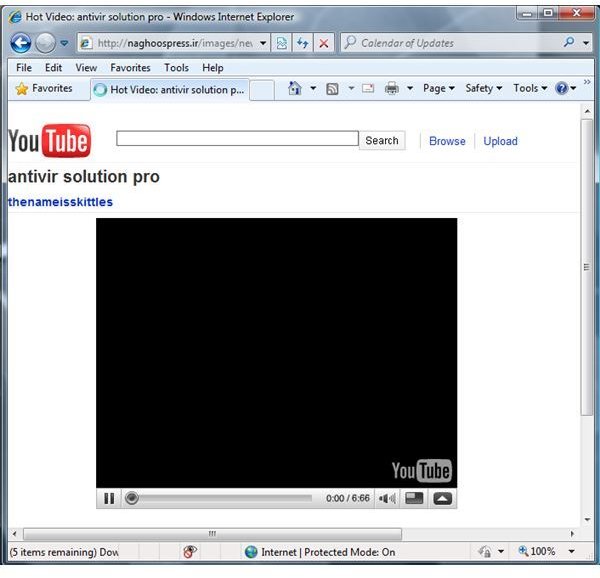Open the Edit menu

point(53,68)
